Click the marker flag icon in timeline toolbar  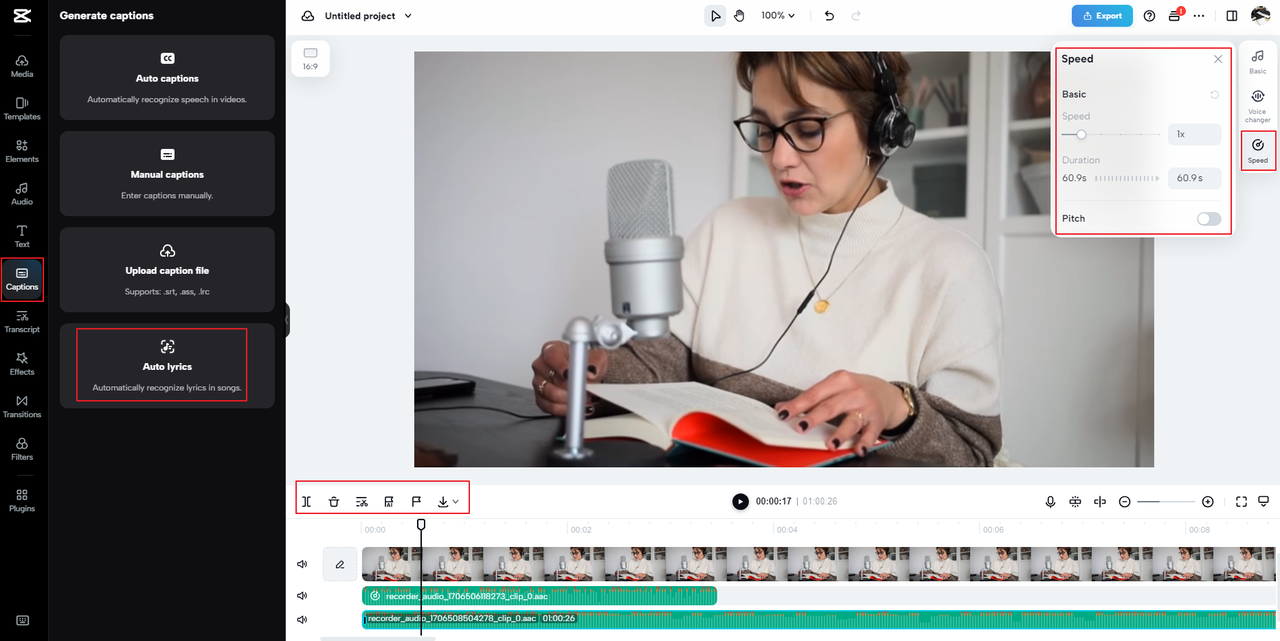click(x=416, y=501)
